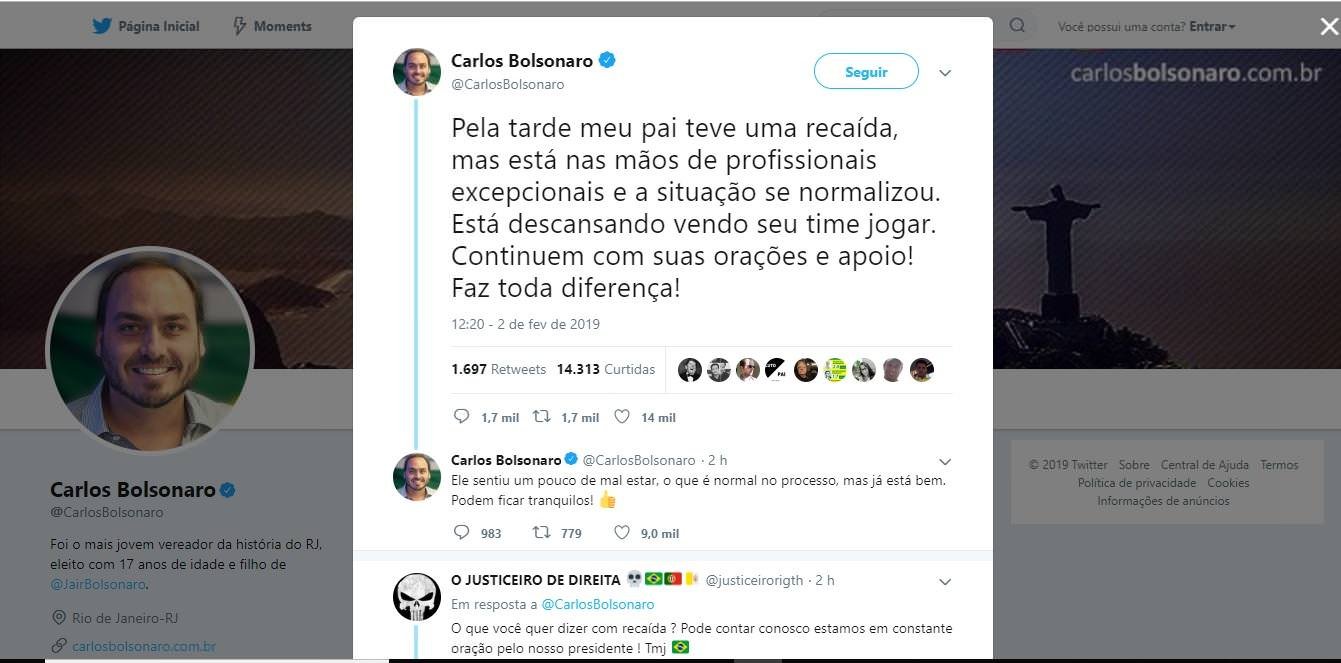Click the @JairBolsonaro mention in bio
Screen dimensions: 1341x663
(97, 584)
